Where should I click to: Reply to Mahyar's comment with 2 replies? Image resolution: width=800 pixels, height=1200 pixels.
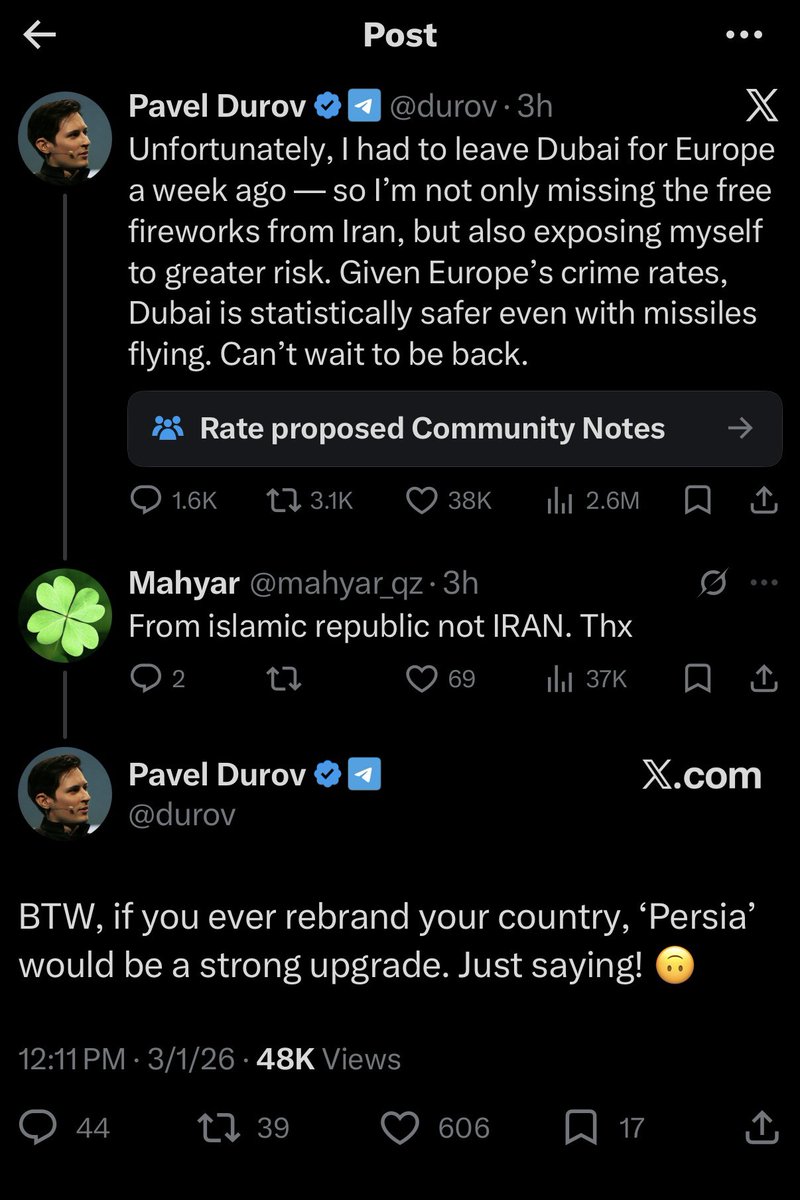coord(158,679)
